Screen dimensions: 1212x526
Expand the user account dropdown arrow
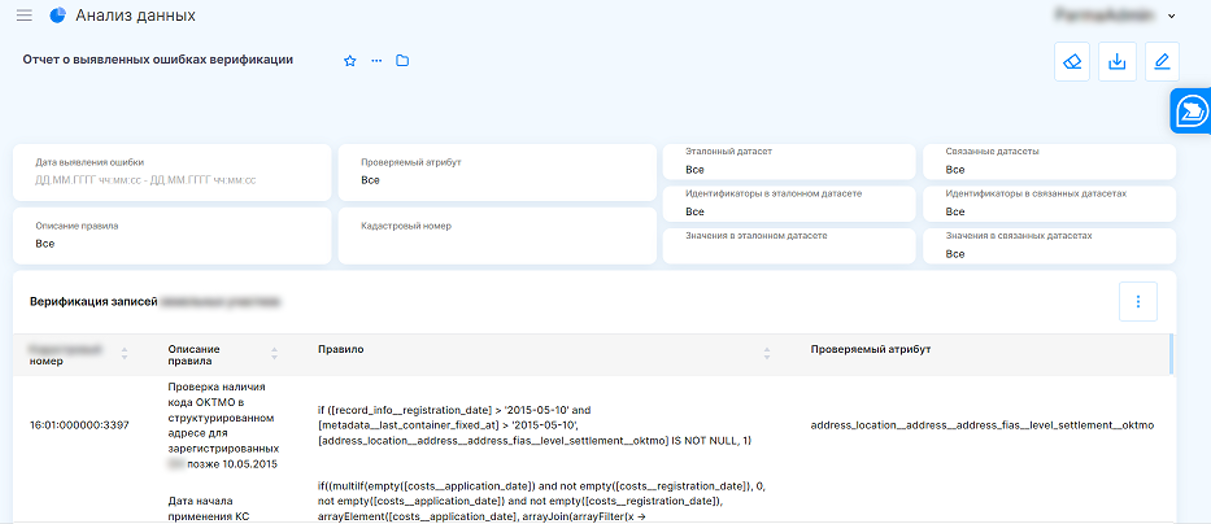[x=1172, y=16]
